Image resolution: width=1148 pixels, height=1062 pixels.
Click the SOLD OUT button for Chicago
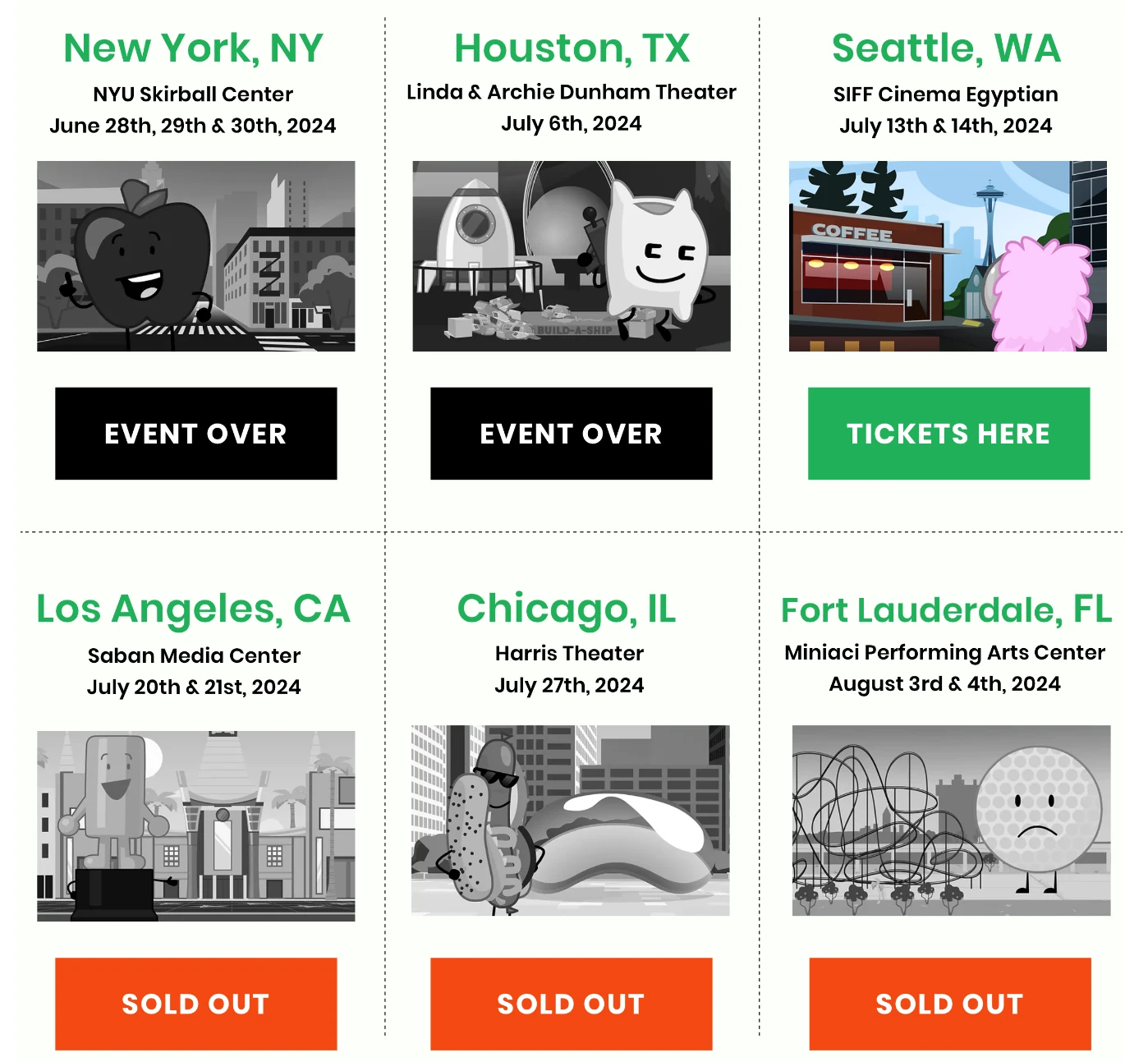pyautogui.click(x=572, y=1003)
